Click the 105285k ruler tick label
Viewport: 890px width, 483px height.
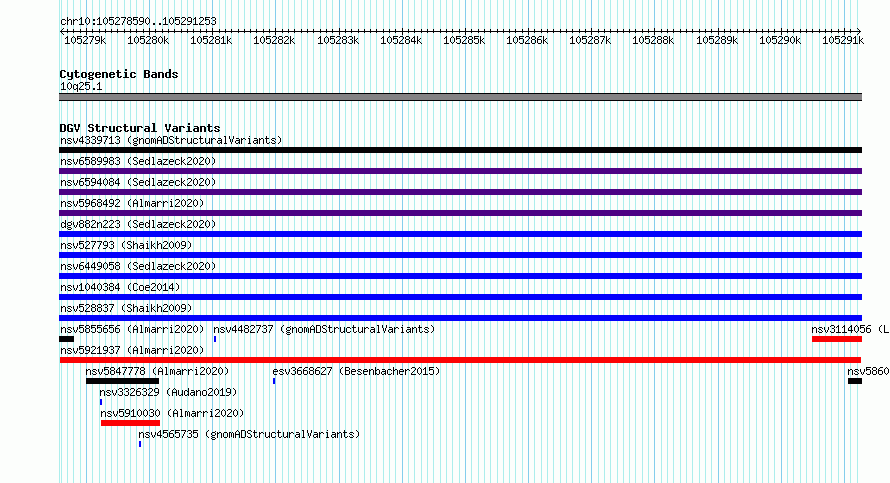[x=464, y=40]
